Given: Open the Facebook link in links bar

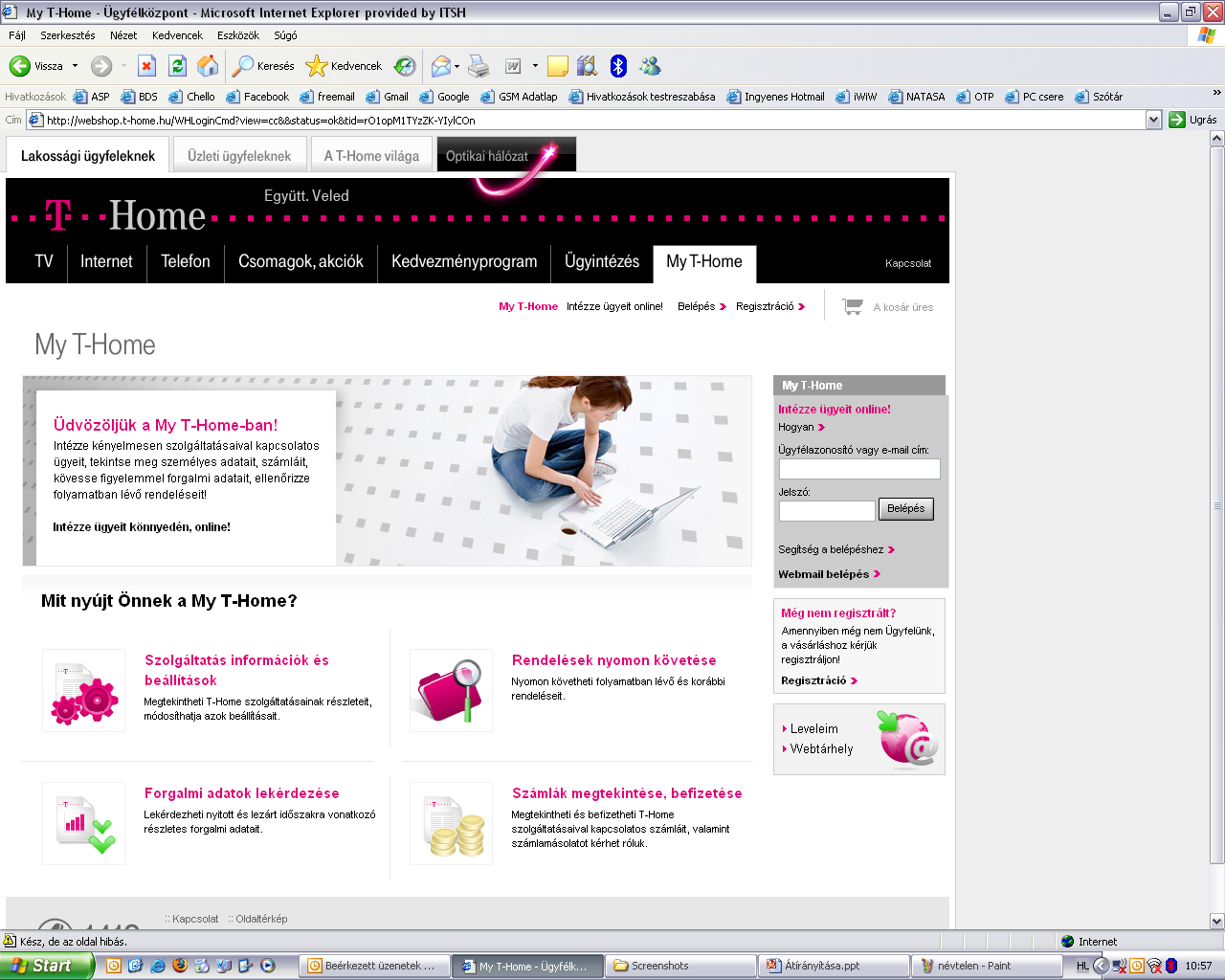Looking at the screenshot, I should tap(257, 97).
